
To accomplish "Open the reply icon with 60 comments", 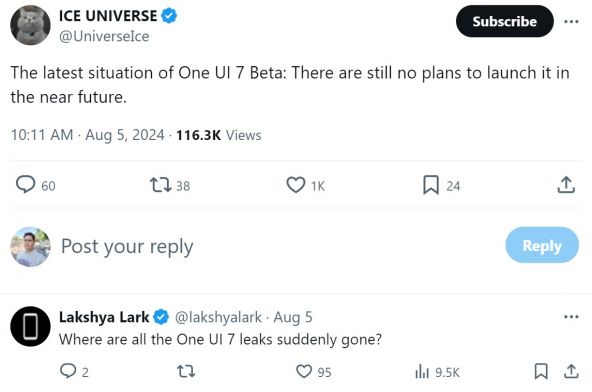I will [25, 185].
